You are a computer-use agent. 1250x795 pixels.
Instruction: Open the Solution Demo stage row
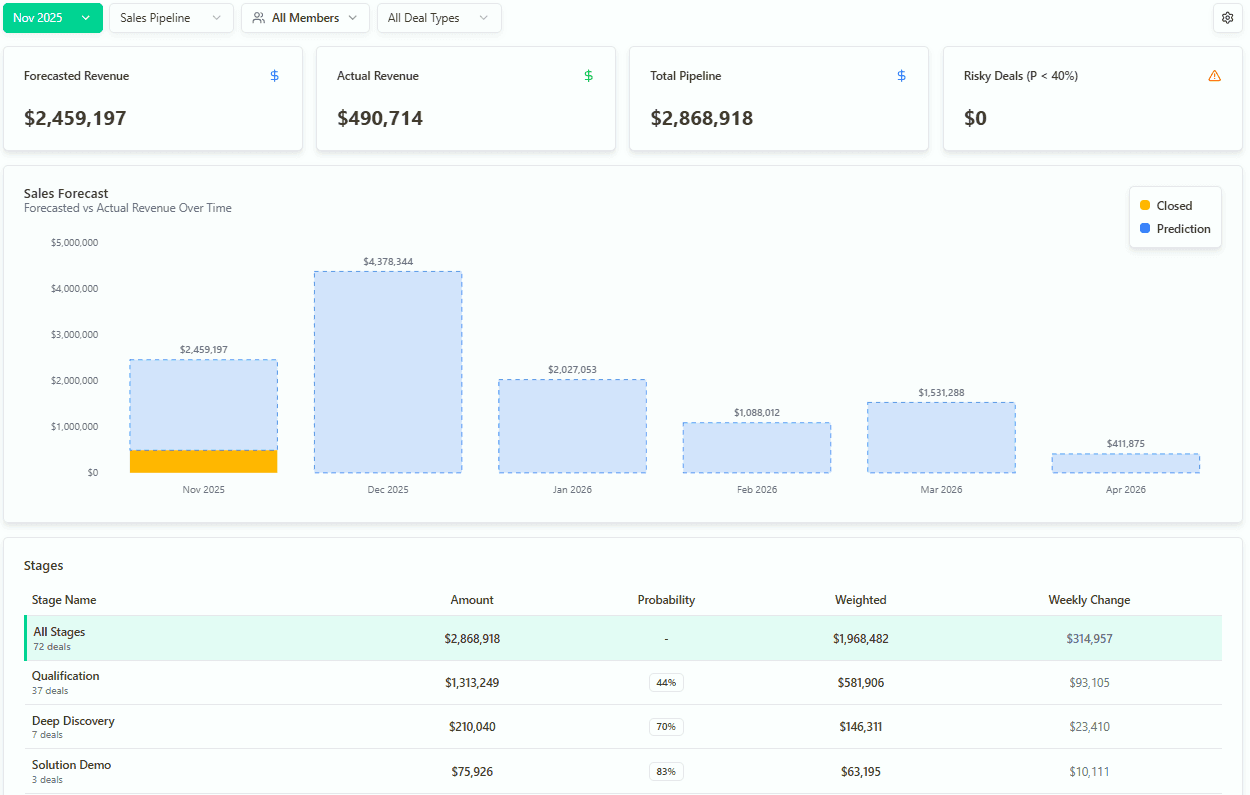(x=623, y=771)
